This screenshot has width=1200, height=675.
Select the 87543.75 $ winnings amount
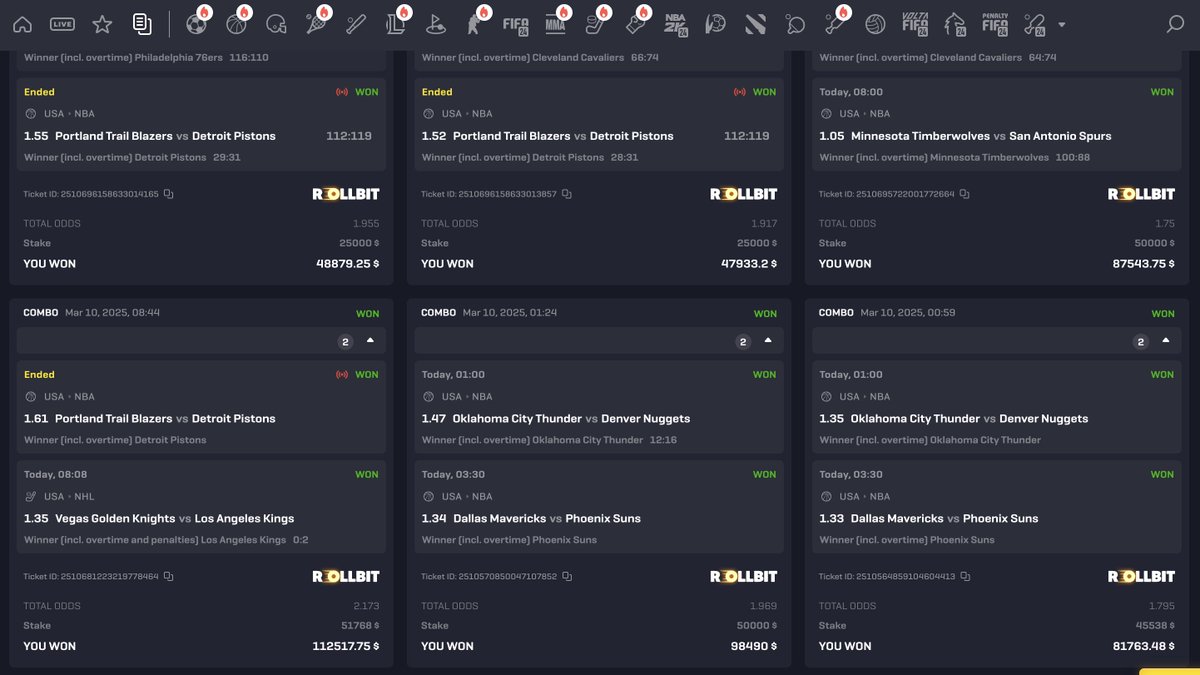pos(1144,264)
